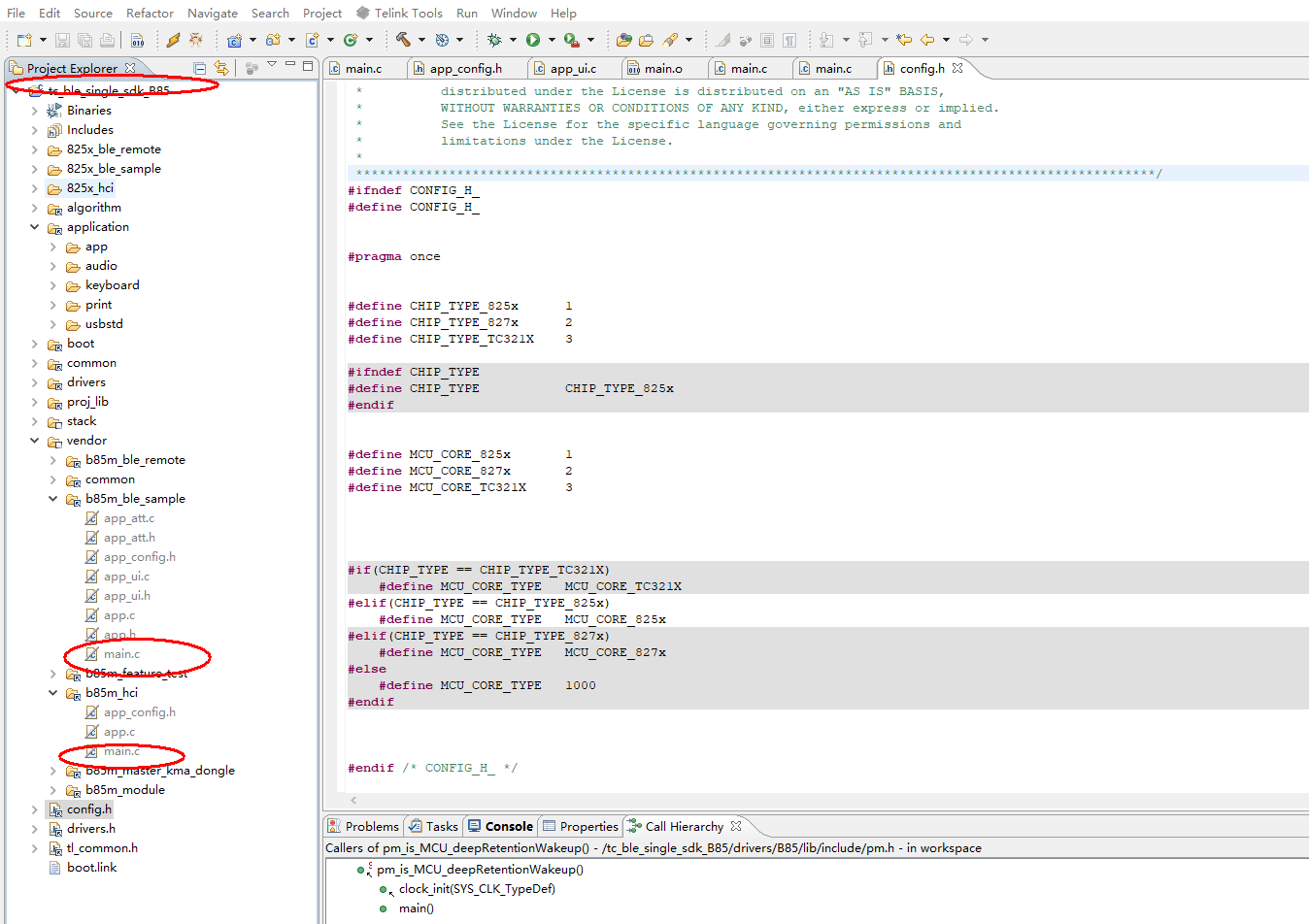Screen dimensions: 1309x924
Task: Toggle Mark Occurrences highlighter icon
Action: pos(722,40)
